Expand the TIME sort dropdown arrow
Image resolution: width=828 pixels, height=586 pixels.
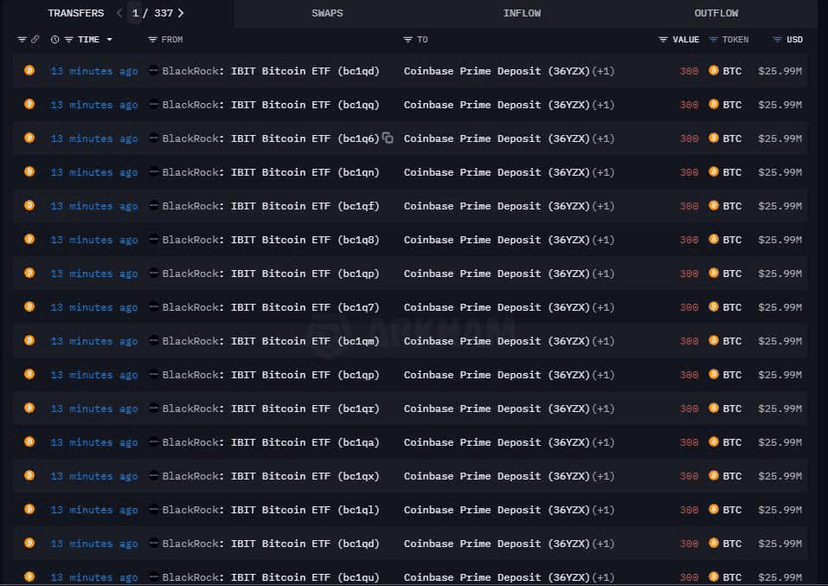pyautogui.click(x=109, y=40)
